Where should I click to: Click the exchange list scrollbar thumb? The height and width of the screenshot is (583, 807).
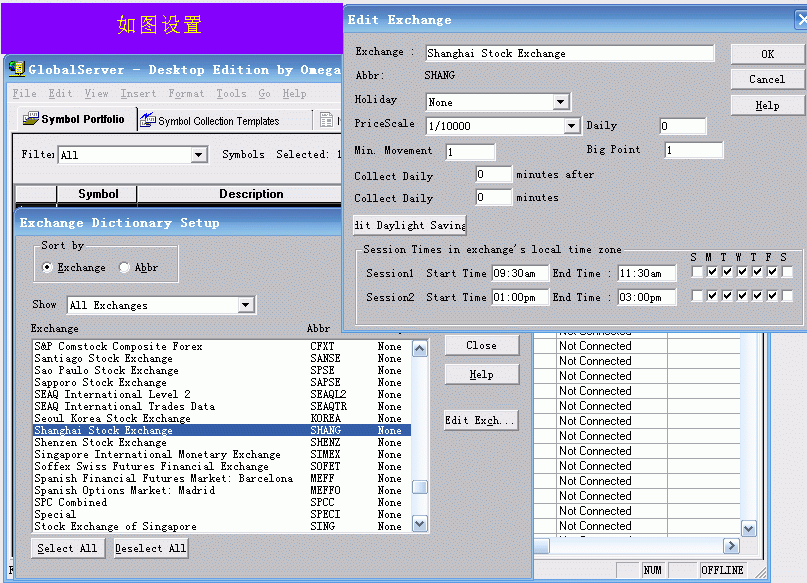click(x=420, y=487)
